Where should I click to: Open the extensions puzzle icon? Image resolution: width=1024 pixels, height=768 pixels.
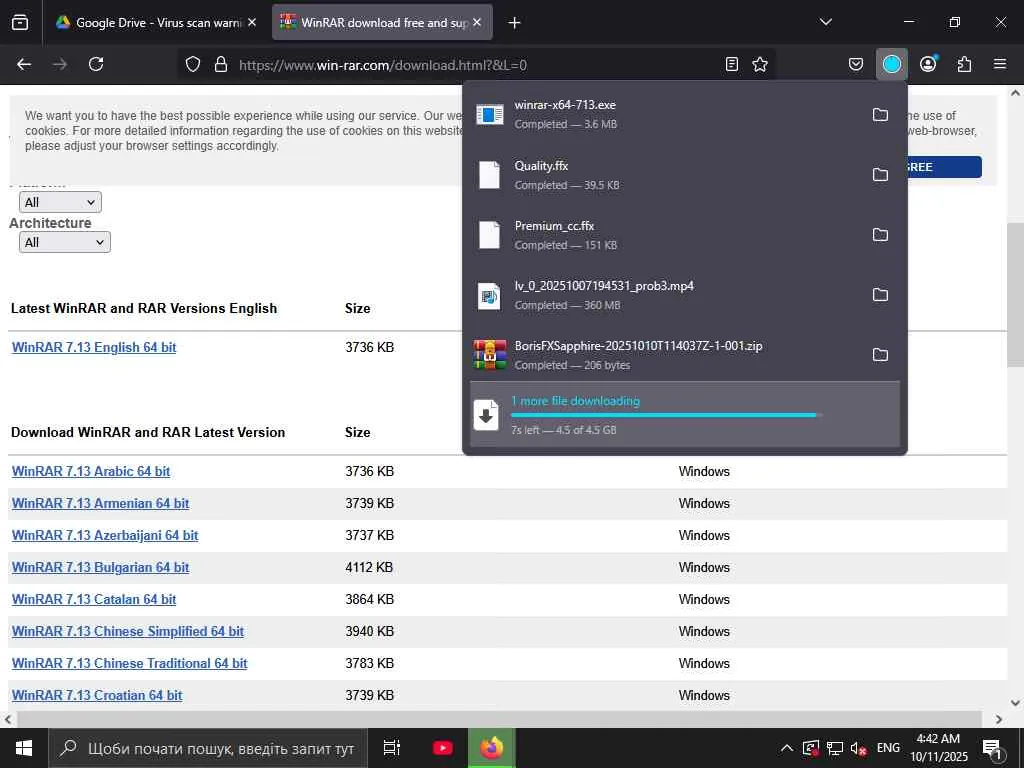(x=964, y=64)
